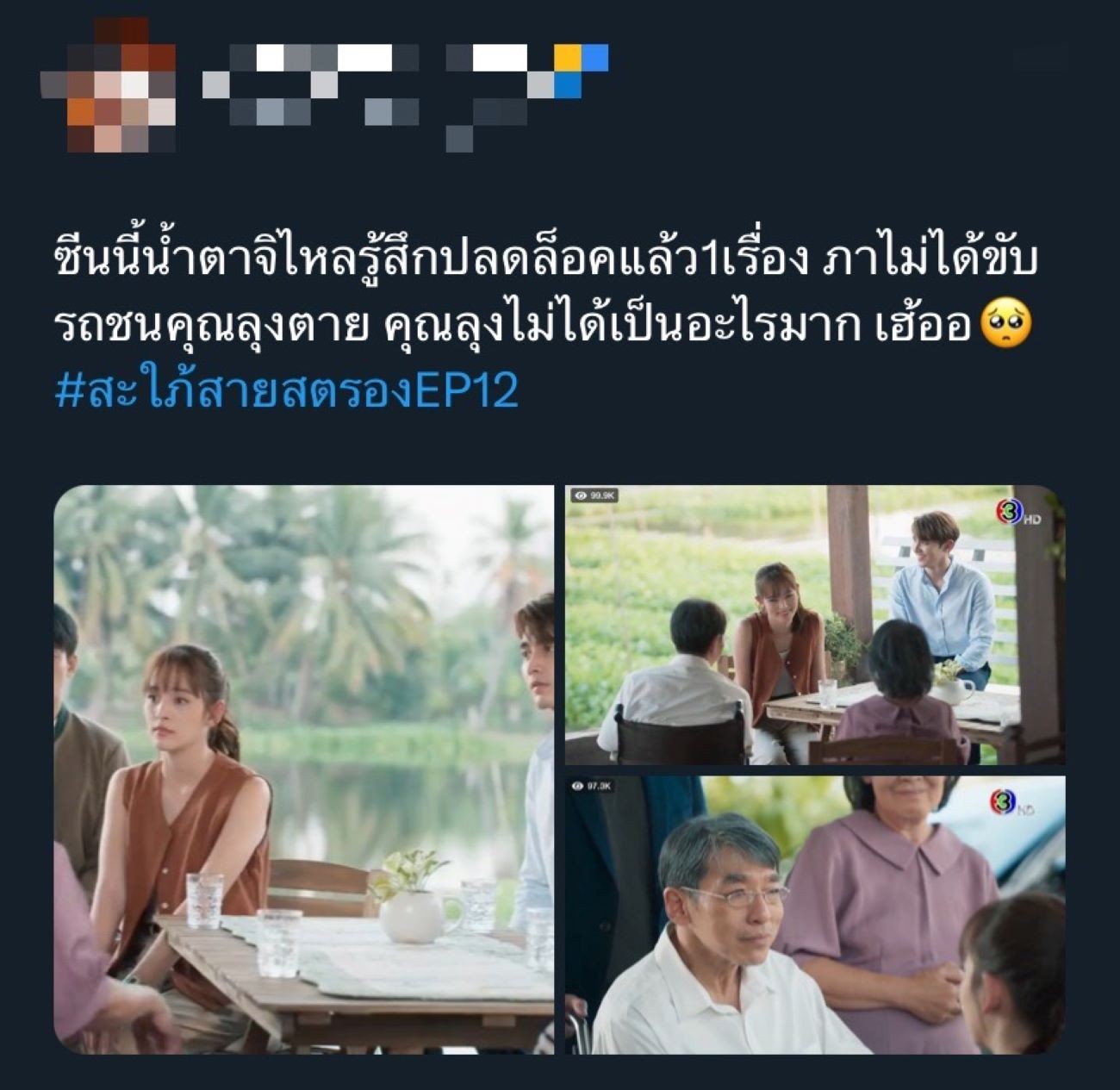Open the bottom-right photo of the elderly couple
The width and height of the screenshot is (1120, 1090).
pos(815,915)
